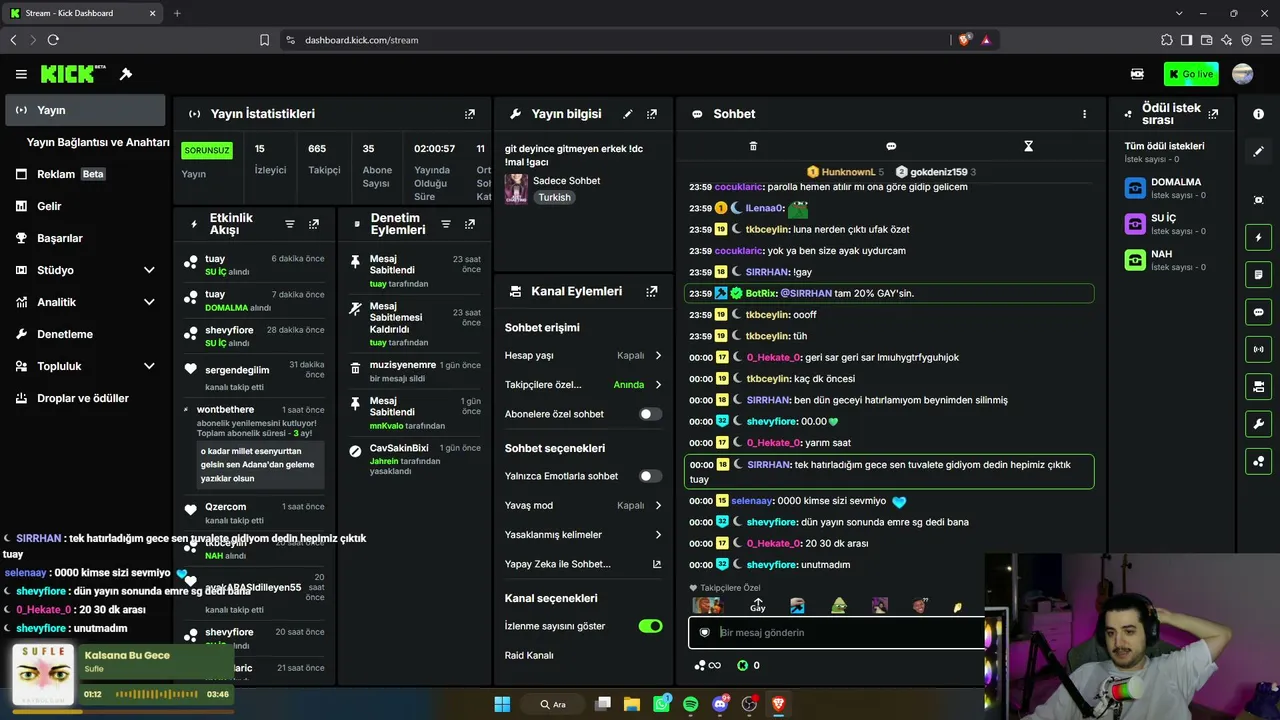This screenshot has height=720, width=1280.
Task: Pop out the Denetim Eylemleri panel
Action: (x=470, y=224)
